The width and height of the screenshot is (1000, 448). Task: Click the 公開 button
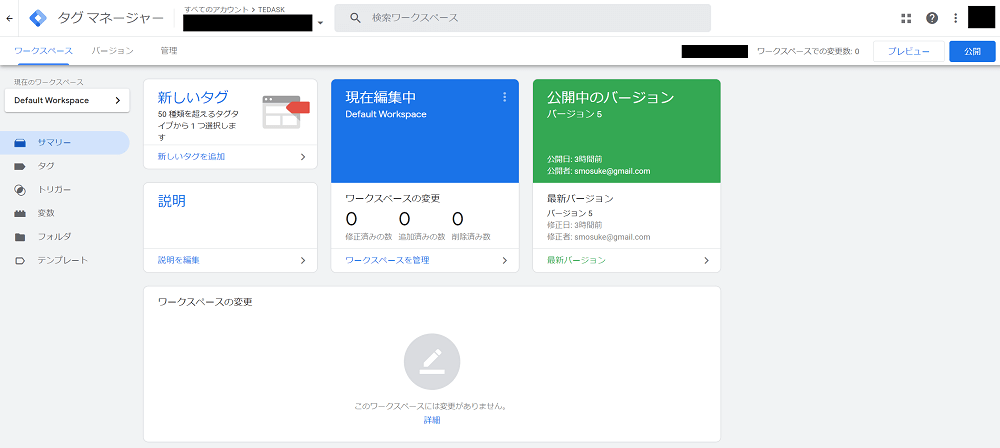[x=972, y=51]
